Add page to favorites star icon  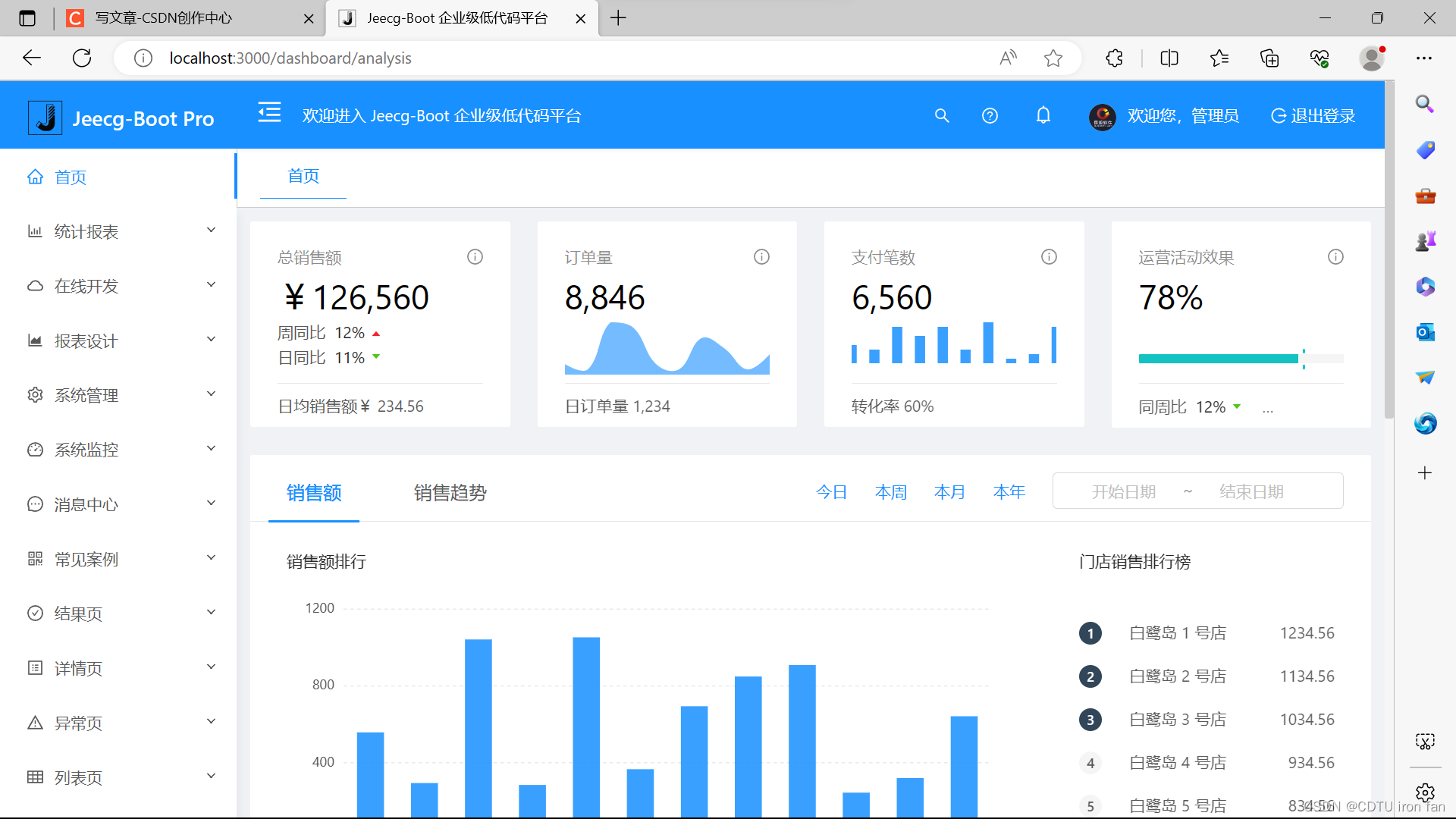1053,58
